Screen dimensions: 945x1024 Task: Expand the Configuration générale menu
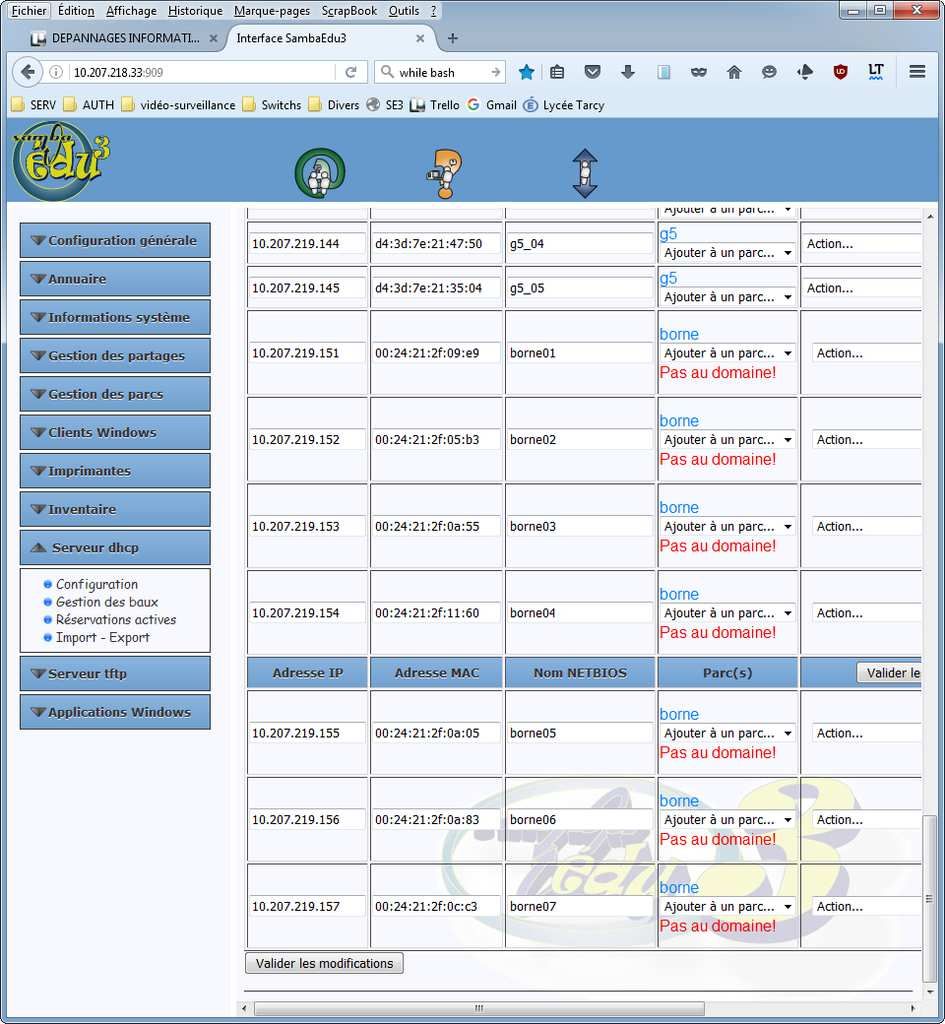pyautogui.click(x=115, y=240)
